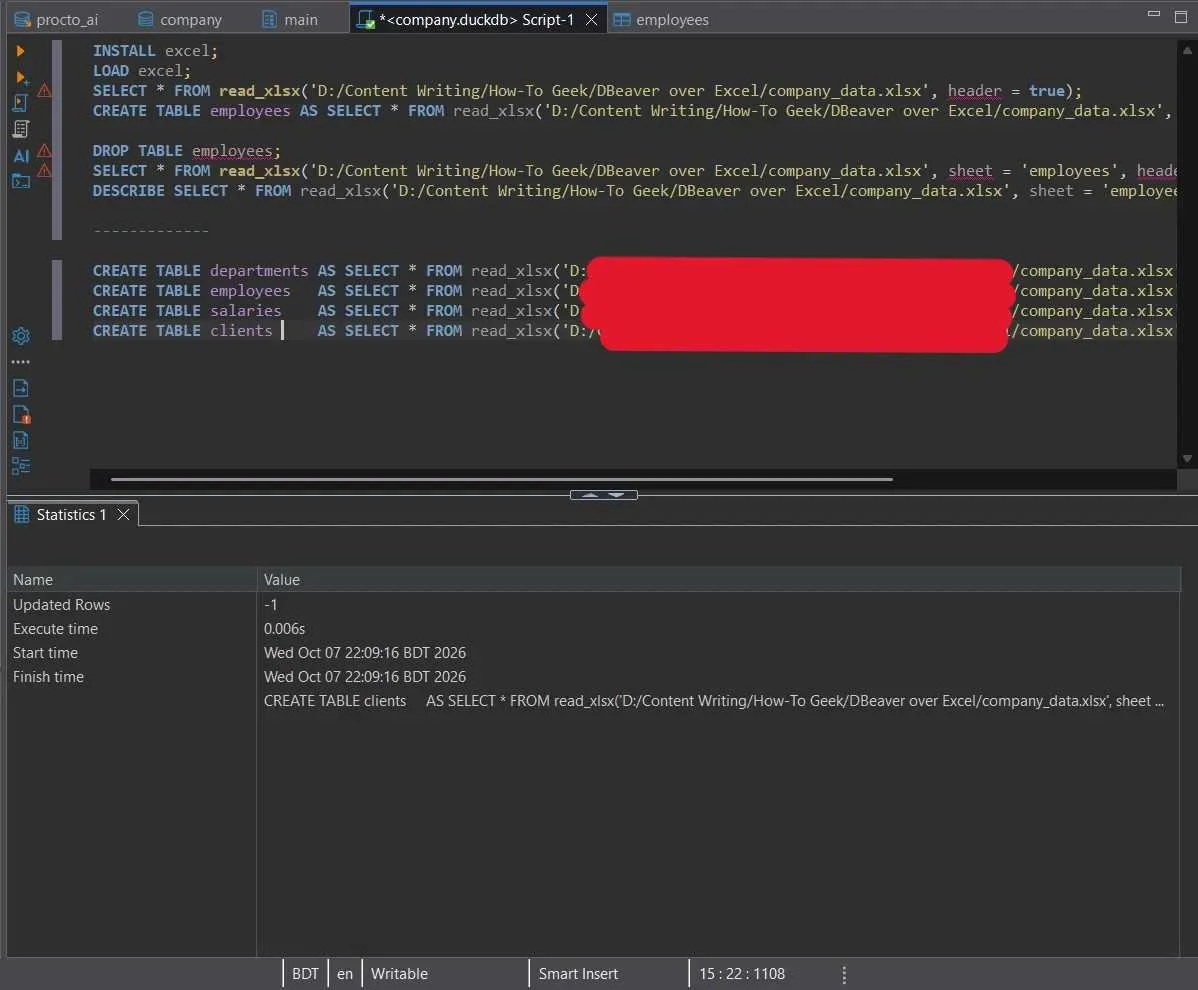Click the AI assistant icon in the sidebar

click(x=21, y=156)
